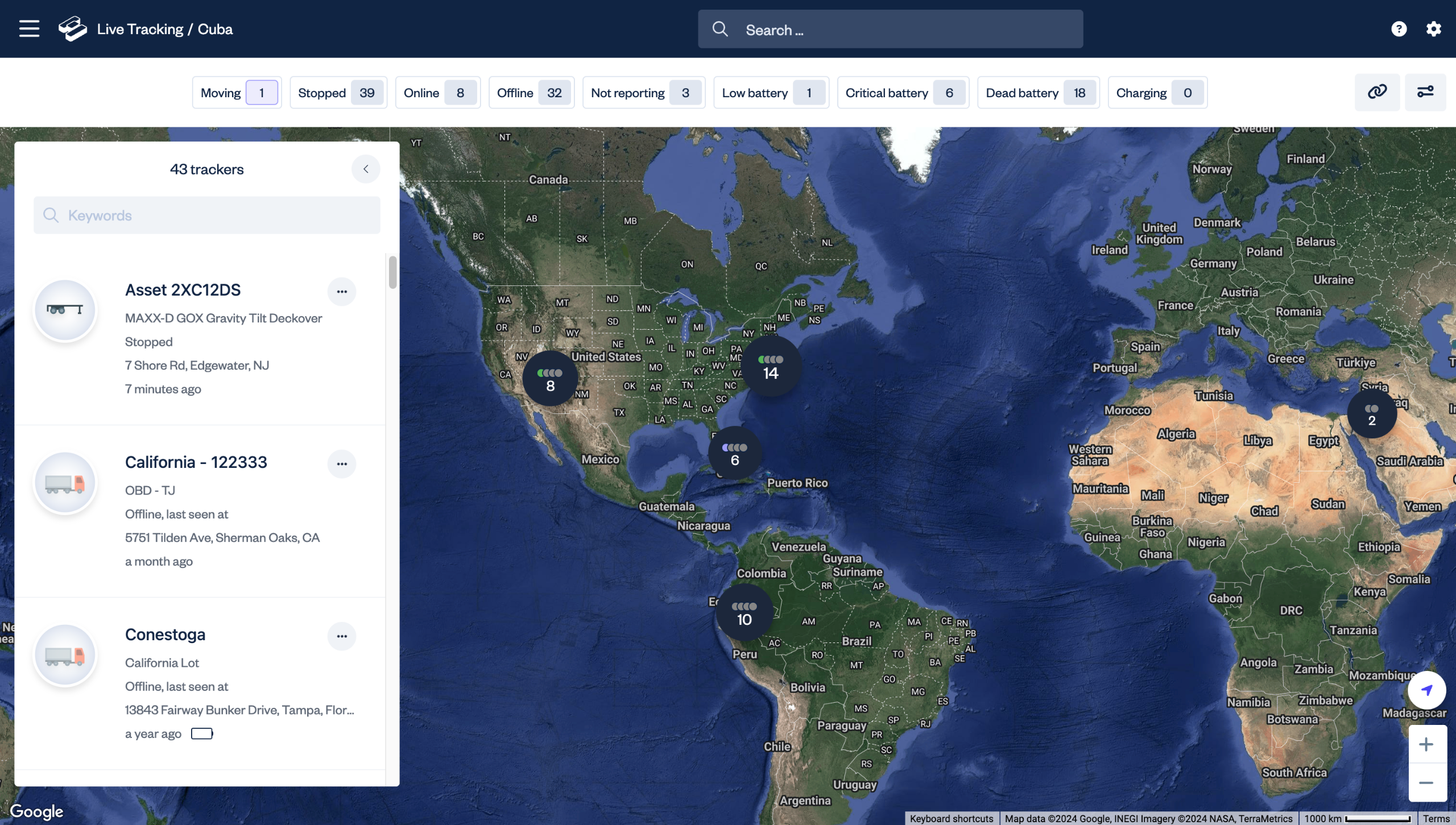Screen dimensions: 1456x825
Task: Open settings gear icon
Action: pyautogui.click(x=1433, y=29)
